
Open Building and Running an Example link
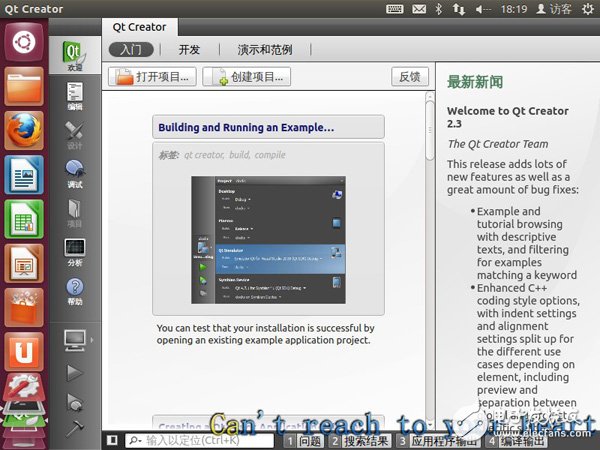(246, 127)
